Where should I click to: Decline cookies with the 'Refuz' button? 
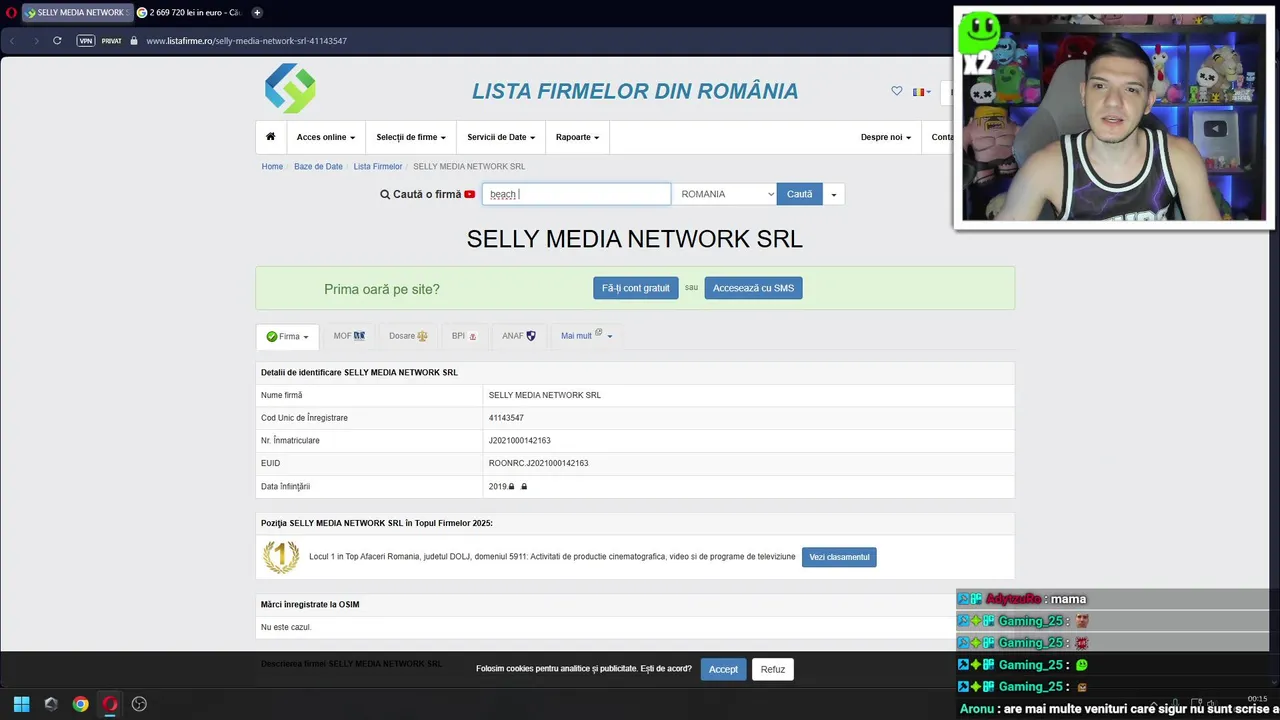tap(773, 669)
